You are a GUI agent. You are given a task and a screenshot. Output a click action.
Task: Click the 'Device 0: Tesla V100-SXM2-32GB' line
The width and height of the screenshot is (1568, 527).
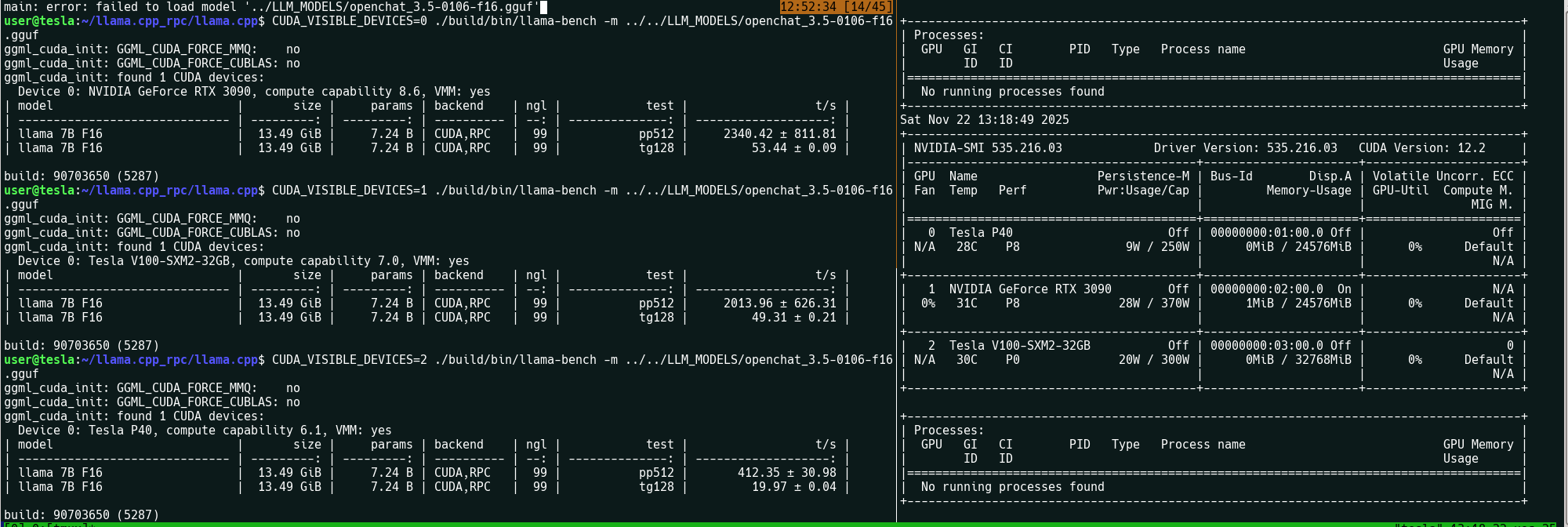pos(244,261)
